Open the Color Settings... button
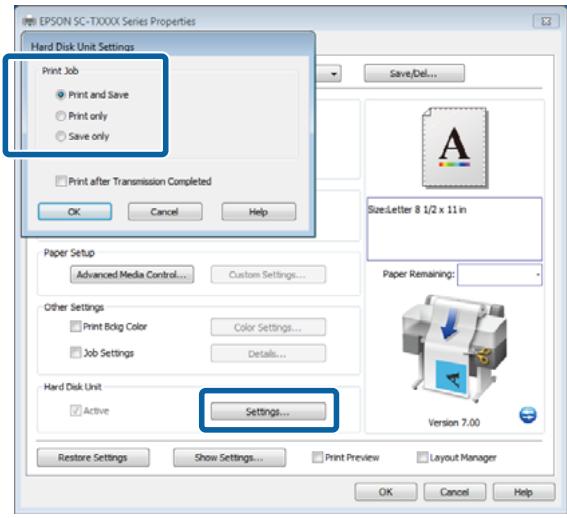 tap(268, 327)
